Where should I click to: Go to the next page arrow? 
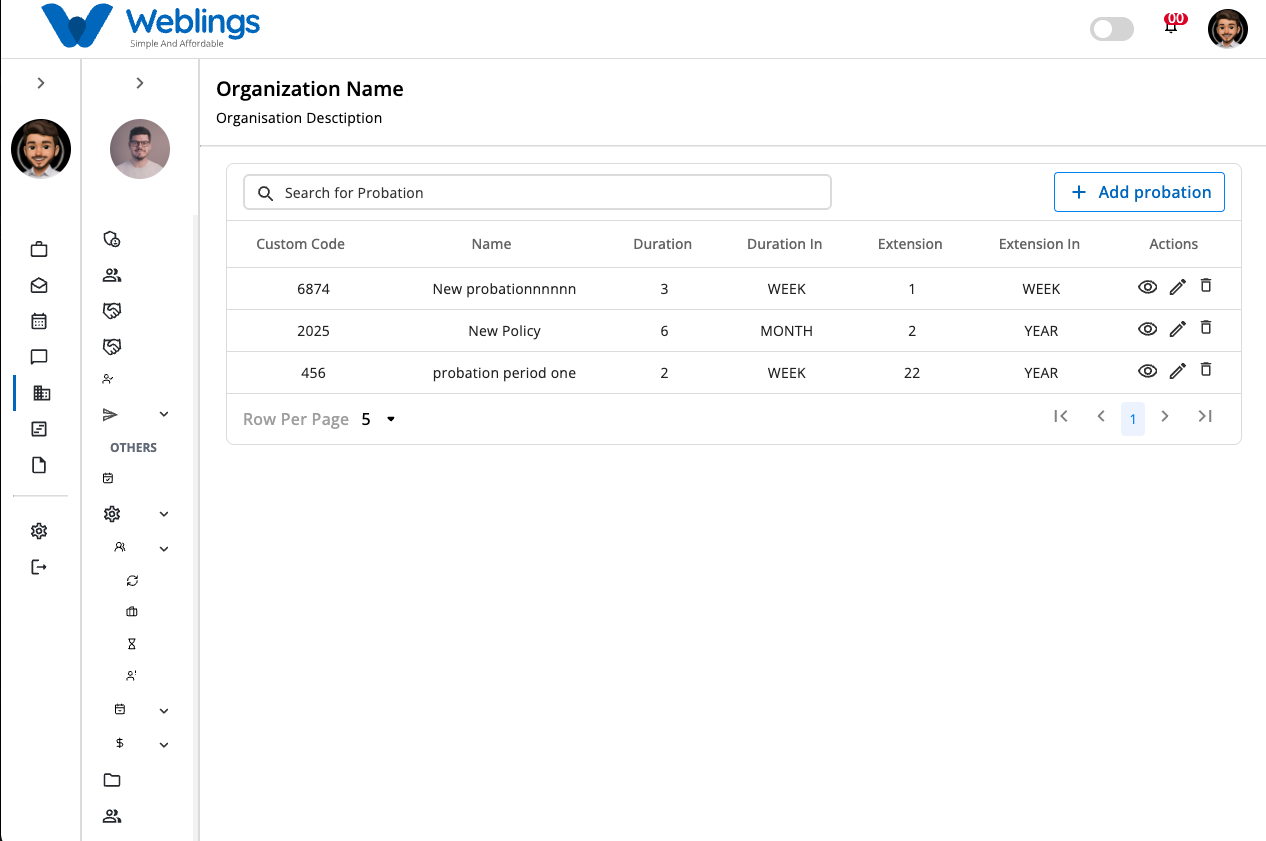(x=1165, y=416)
